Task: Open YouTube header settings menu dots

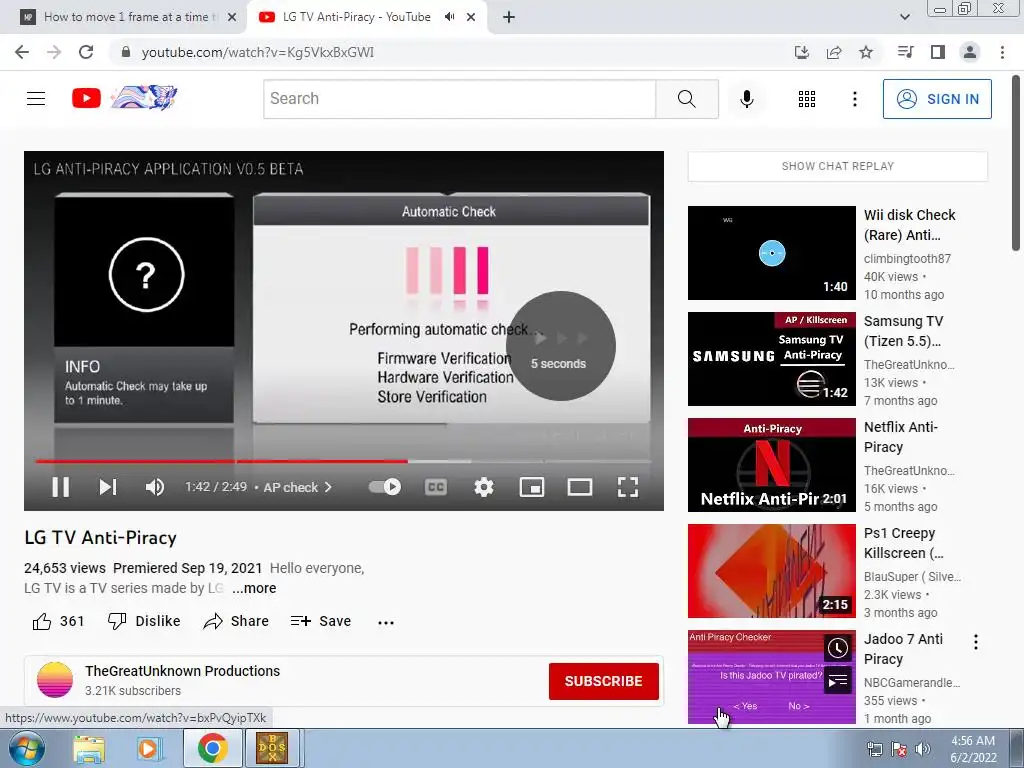Action: [854, 99]
